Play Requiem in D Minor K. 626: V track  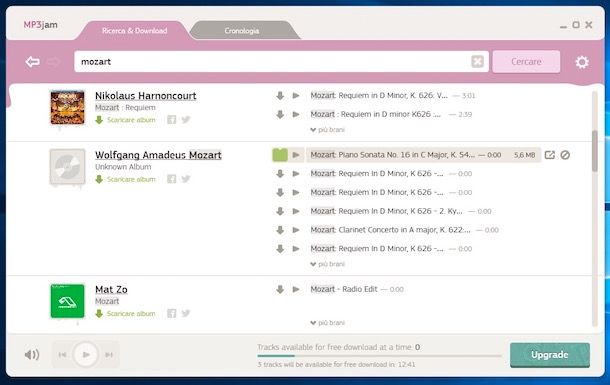click(x=296, y=96)
